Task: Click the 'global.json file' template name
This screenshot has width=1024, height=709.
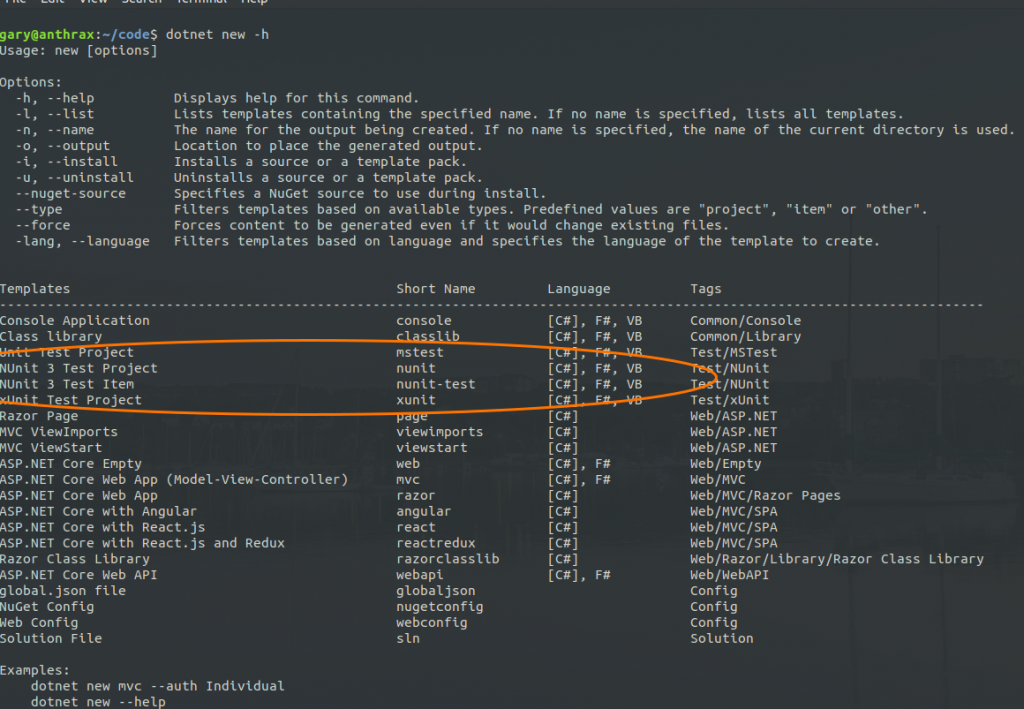Action: pos(63,591)
